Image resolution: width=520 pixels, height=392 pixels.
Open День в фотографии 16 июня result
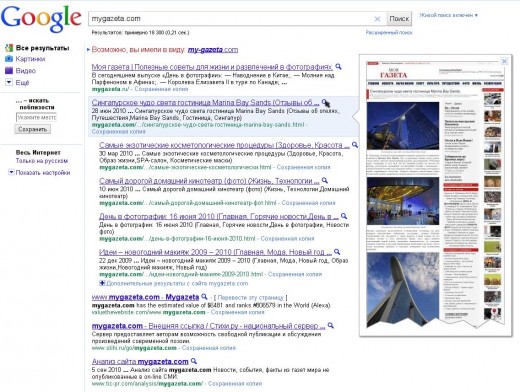(x=219, y=216)
